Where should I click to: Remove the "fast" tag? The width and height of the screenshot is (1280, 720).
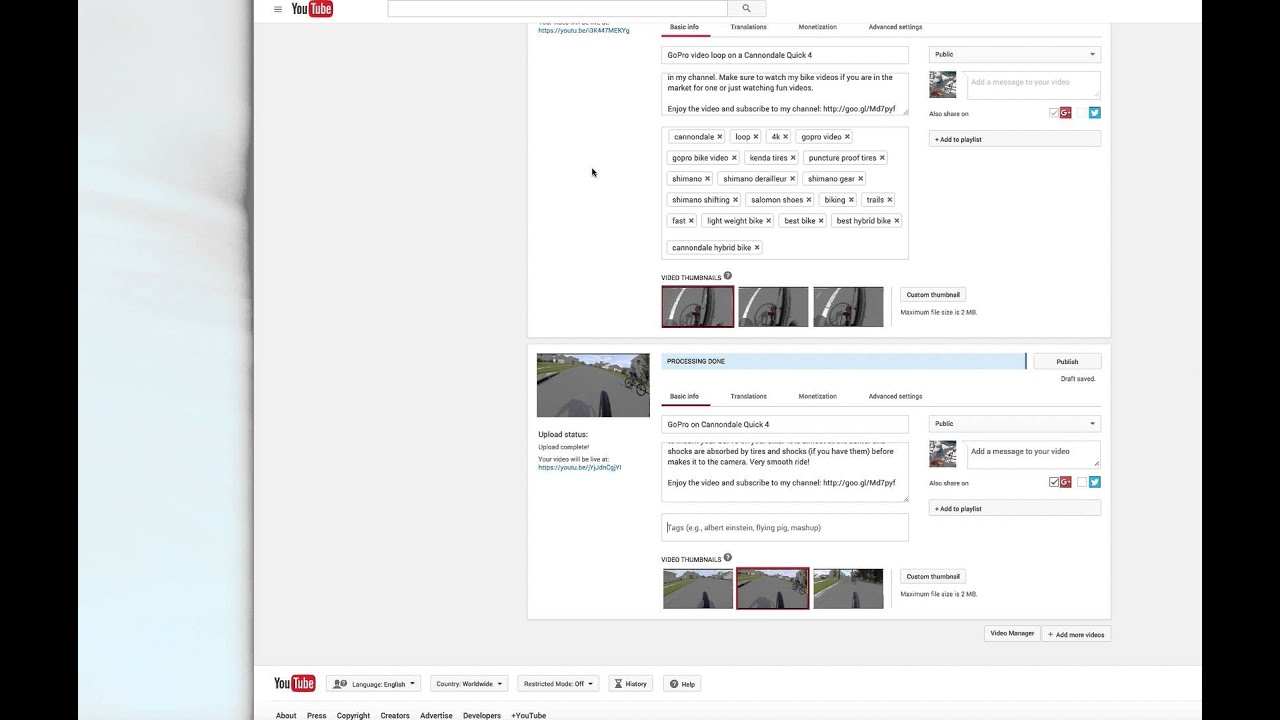point(691,221)
